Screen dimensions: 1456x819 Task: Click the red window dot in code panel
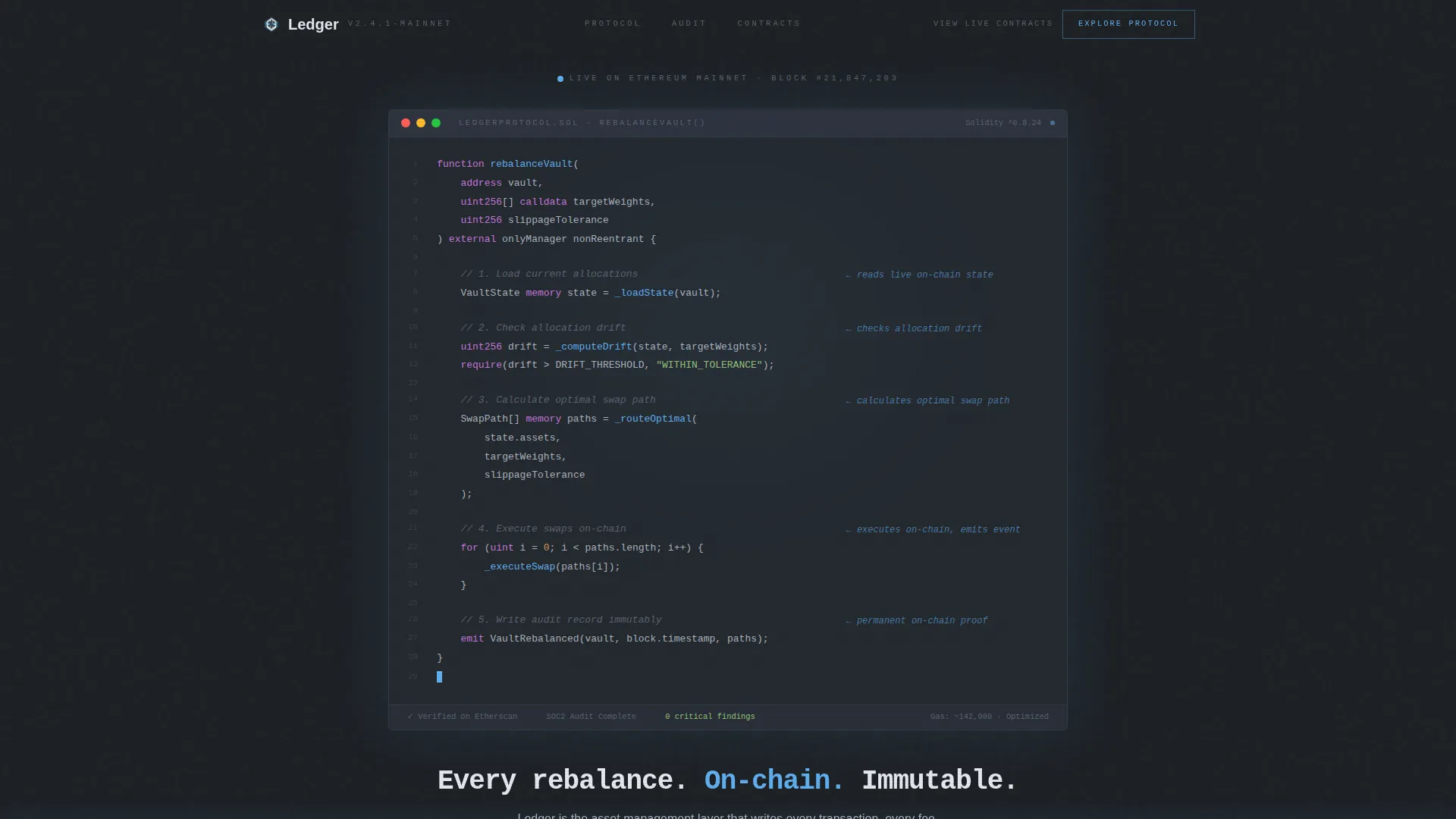coord(406,123)
